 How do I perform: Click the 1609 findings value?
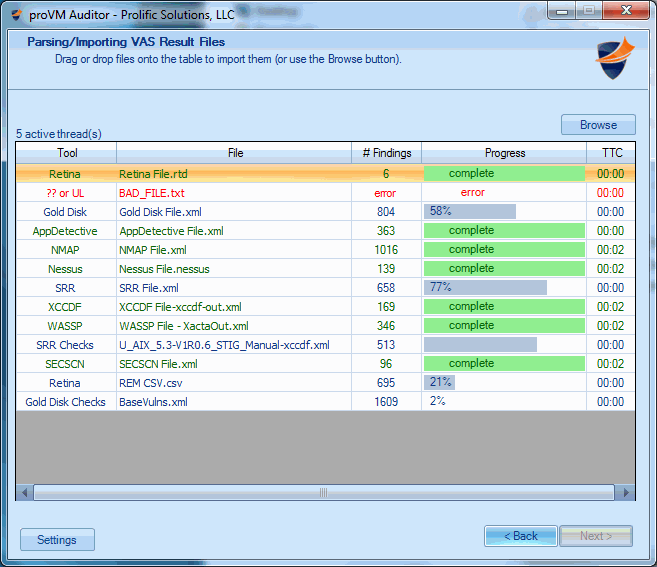pos(386,402)
